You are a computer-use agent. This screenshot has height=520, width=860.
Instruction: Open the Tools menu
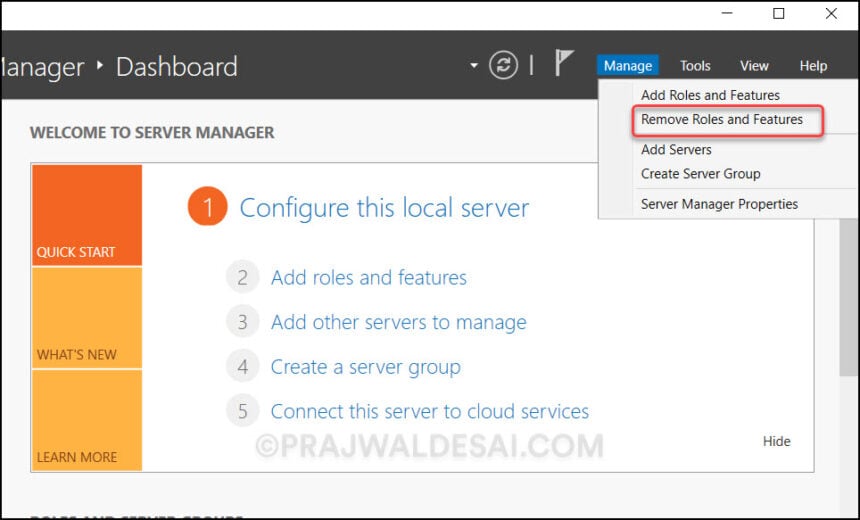click(695, 66)
